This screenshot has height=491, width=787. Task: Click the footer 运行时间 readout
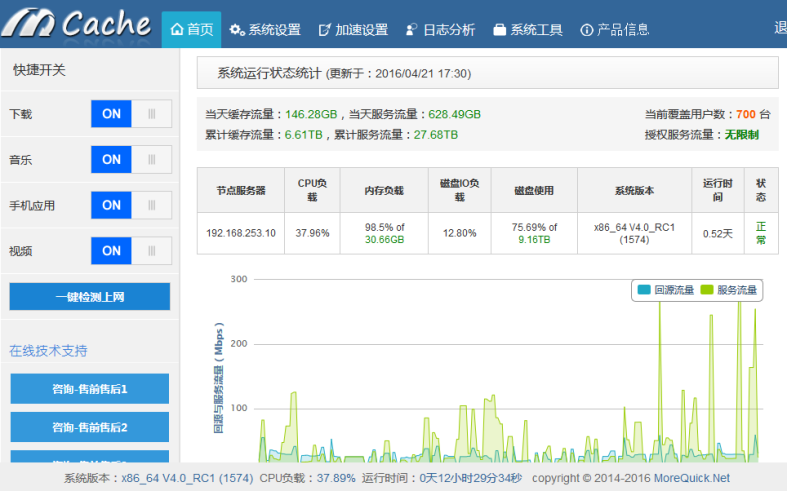(x=442, y=478)
